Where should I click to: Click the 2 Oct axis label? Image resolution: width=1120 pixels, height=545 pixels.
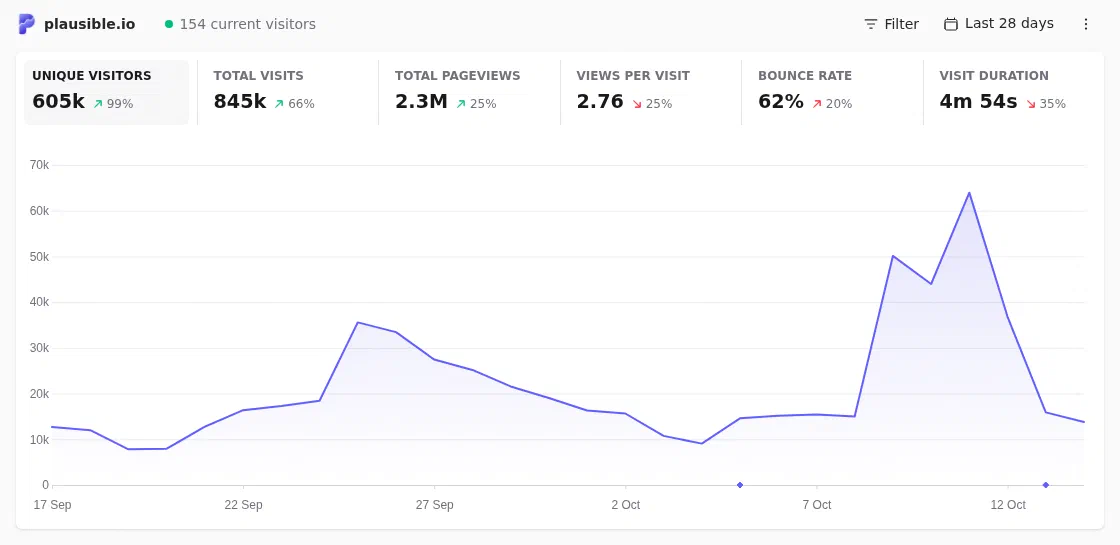pyautogui.click(x=626, y=505)
